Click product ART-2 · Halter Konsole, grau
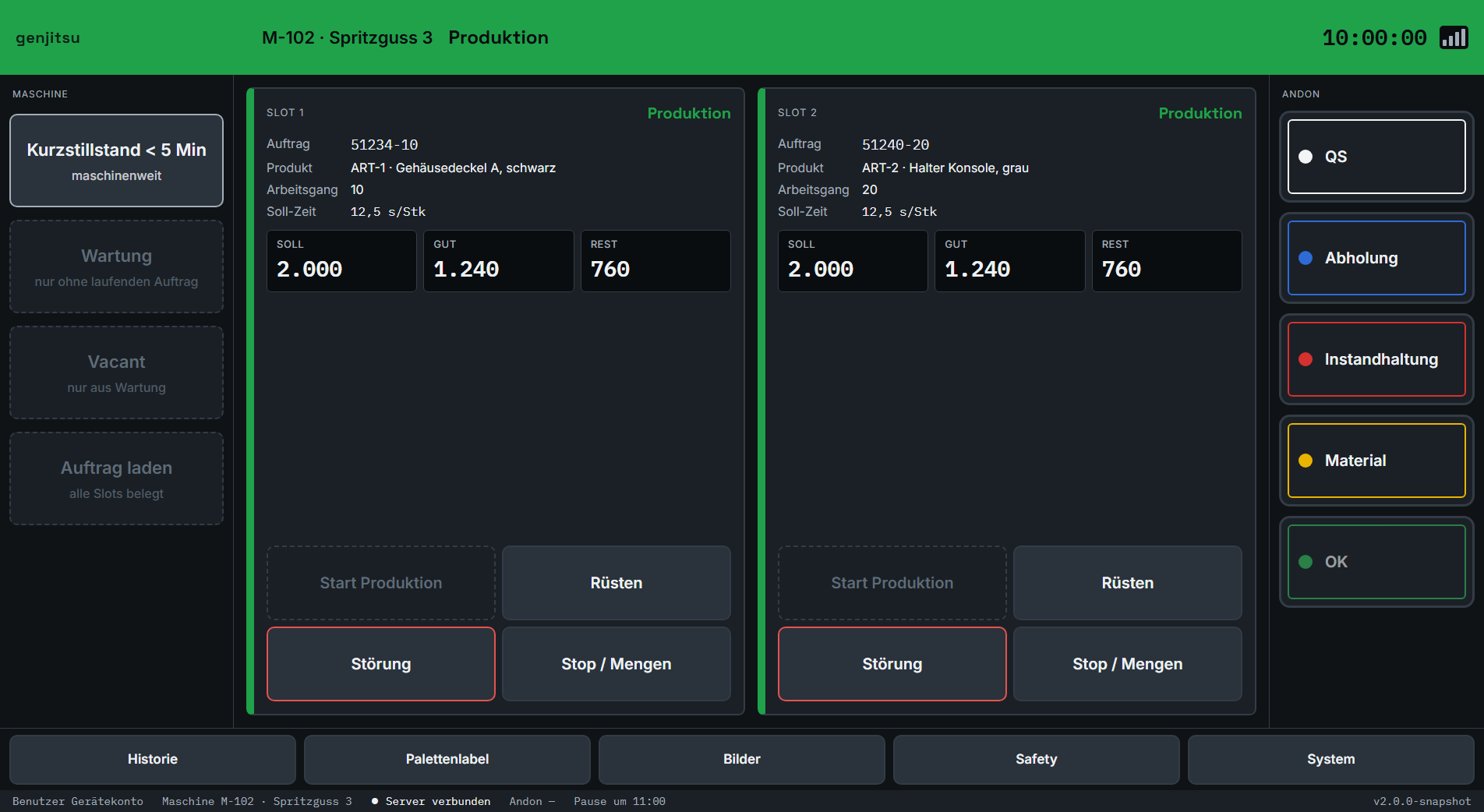The width and height of the screenshot is (1484, 812). (x=945, y=168)
